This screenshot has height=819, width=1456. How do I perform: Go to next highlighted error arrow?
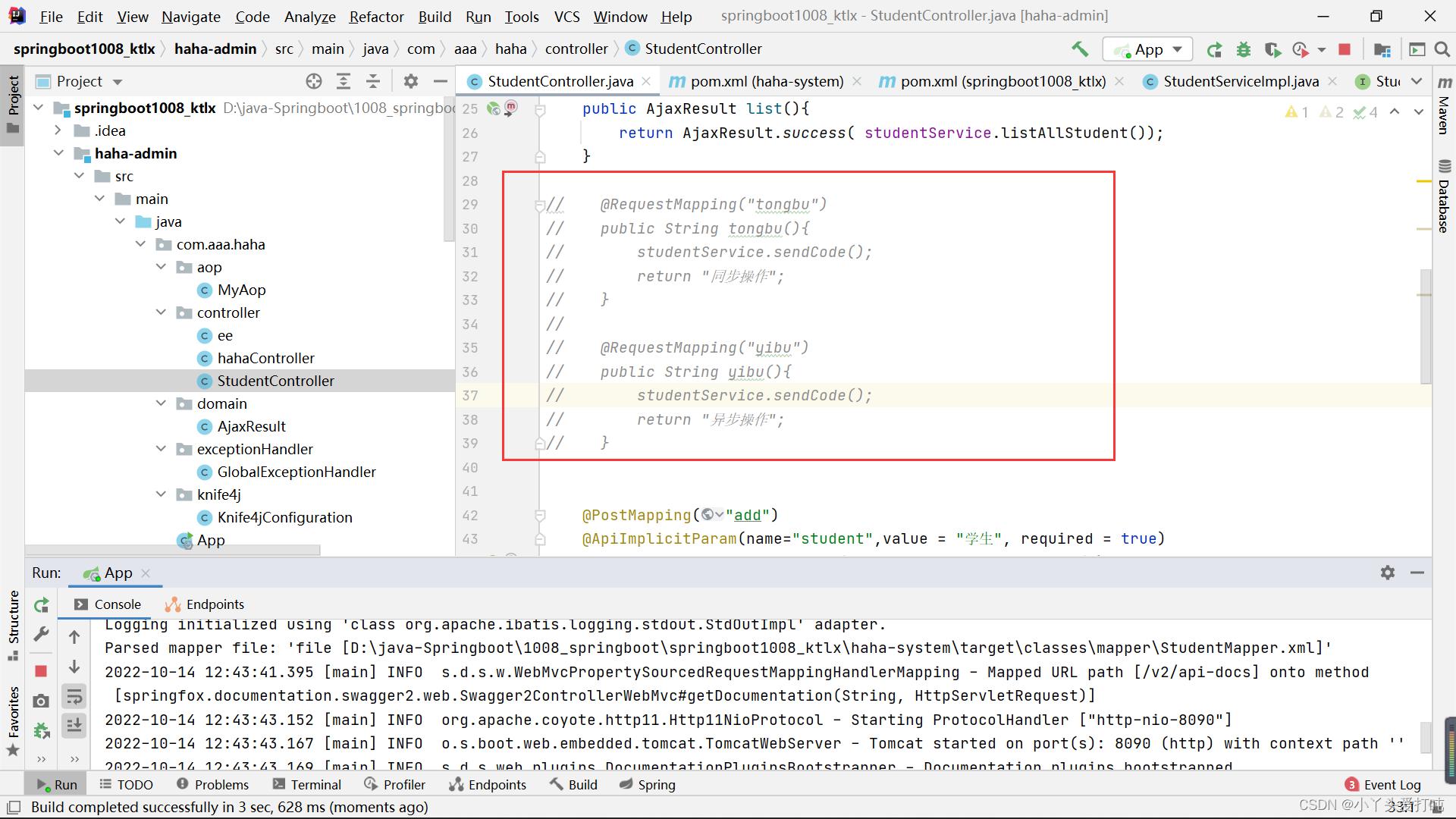pyautogui.click(x=1419, y=111)
